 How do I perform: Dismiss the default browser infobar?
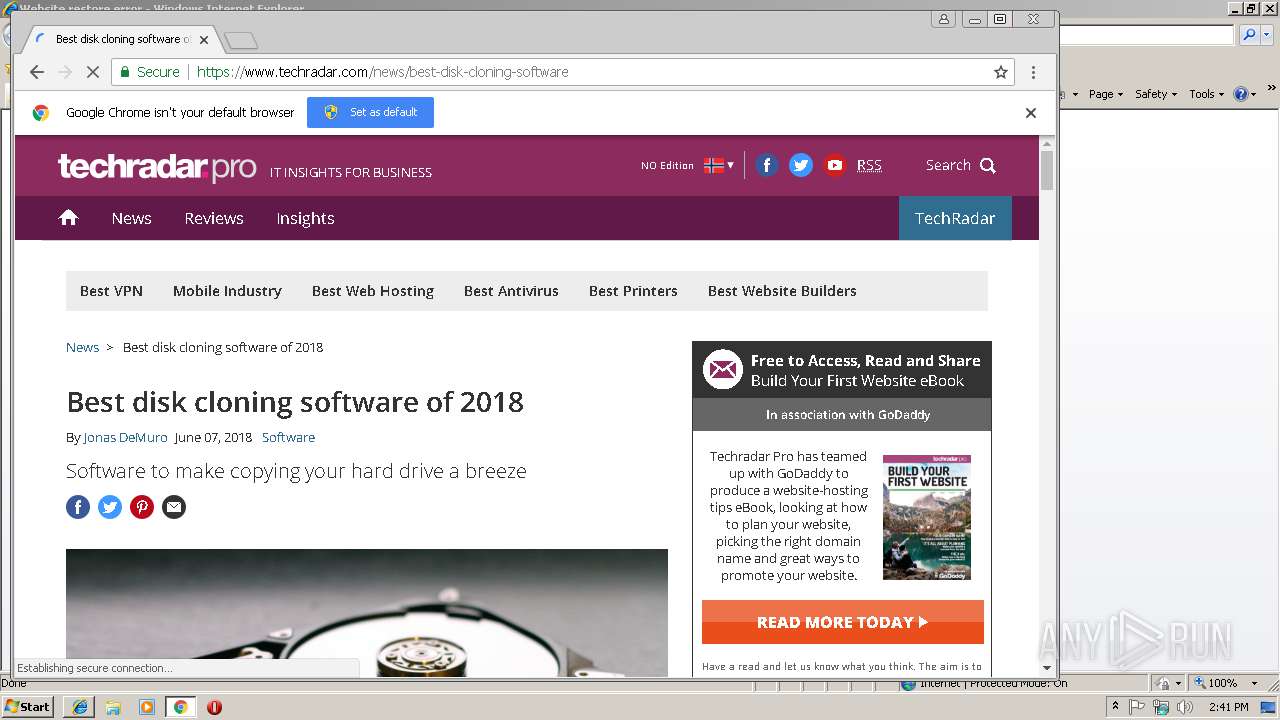coord(1030,113)
